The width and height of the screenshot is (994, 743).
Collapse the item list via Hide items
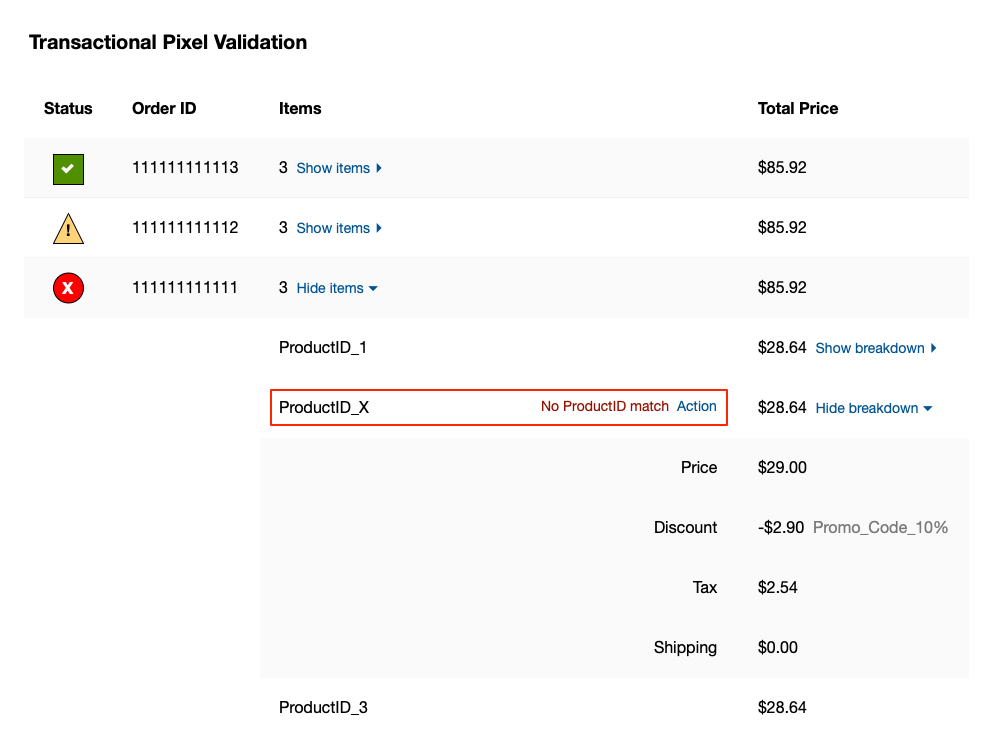(330, 288)
